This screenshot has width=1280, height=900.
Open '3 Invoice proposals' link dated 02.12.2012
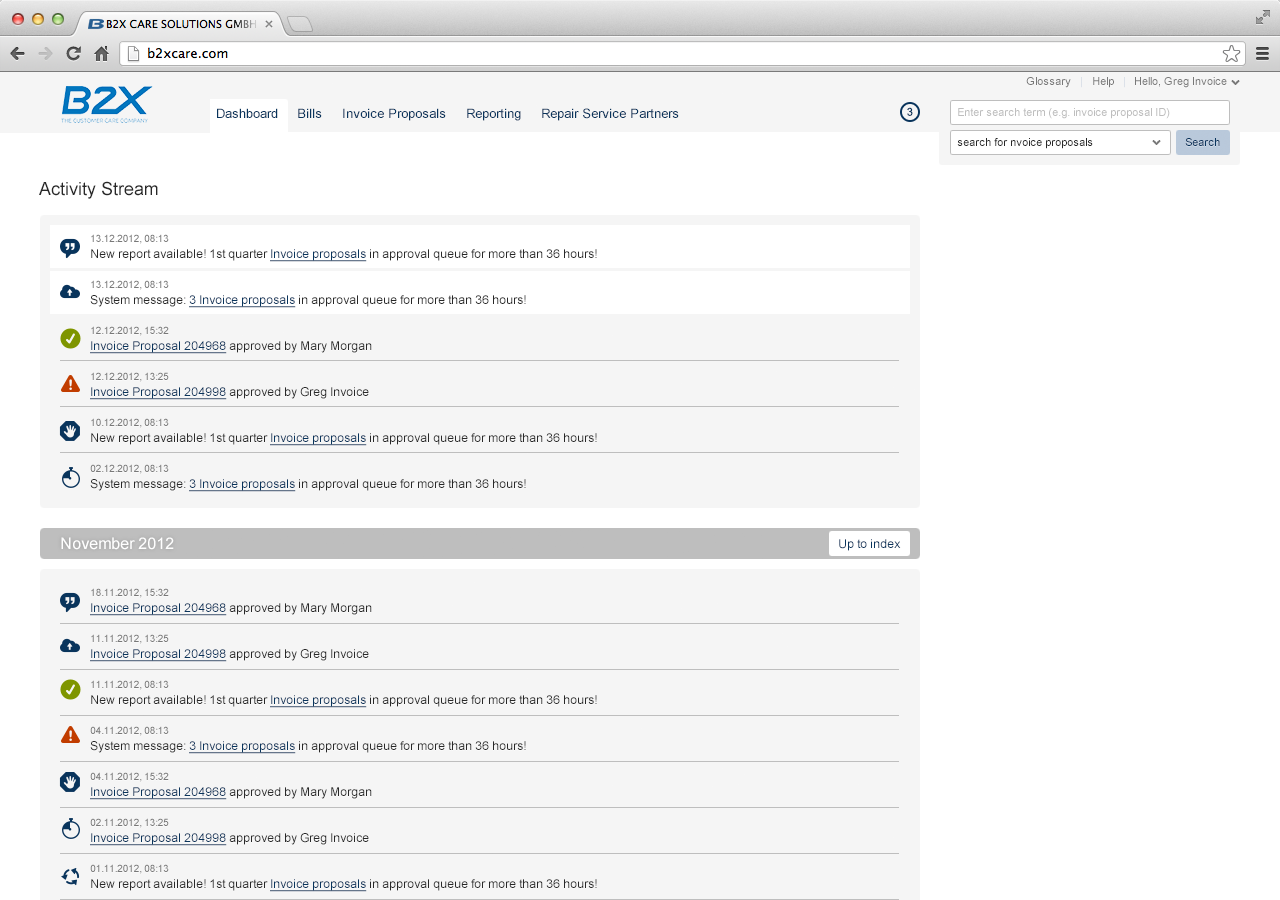click(242, 484)
